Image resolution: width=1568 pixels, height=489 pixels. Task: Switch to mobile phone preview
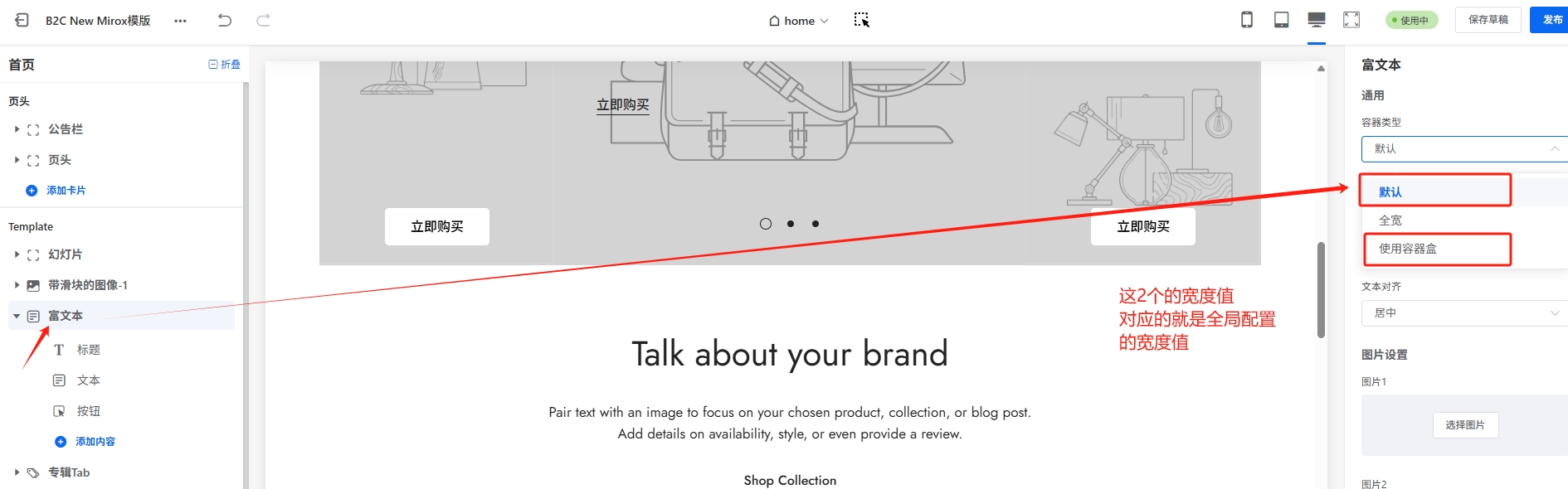(1246, 20)
